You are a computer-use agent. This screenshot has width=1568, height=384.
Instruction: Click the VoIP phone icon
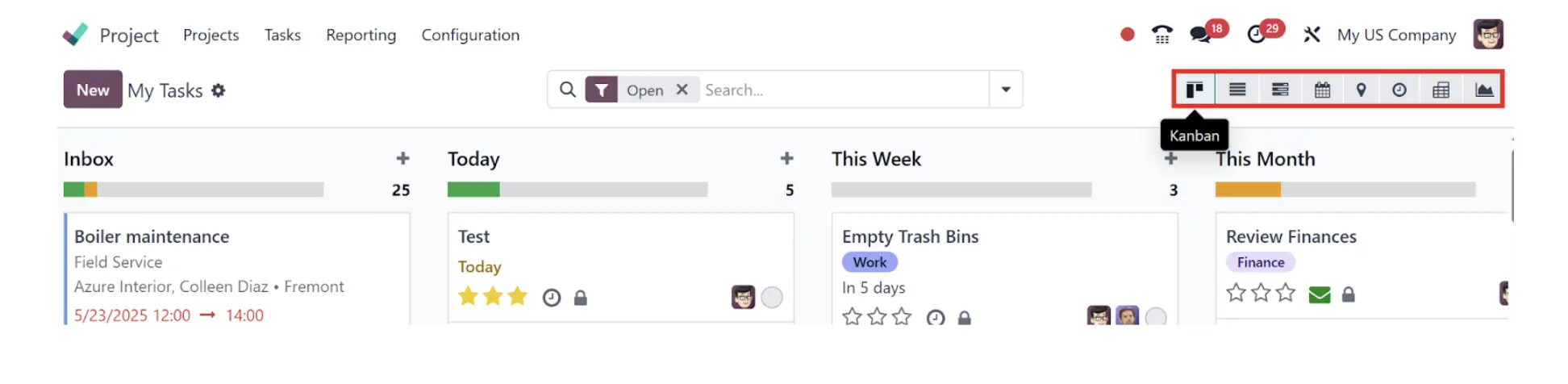coord(1161,34)
